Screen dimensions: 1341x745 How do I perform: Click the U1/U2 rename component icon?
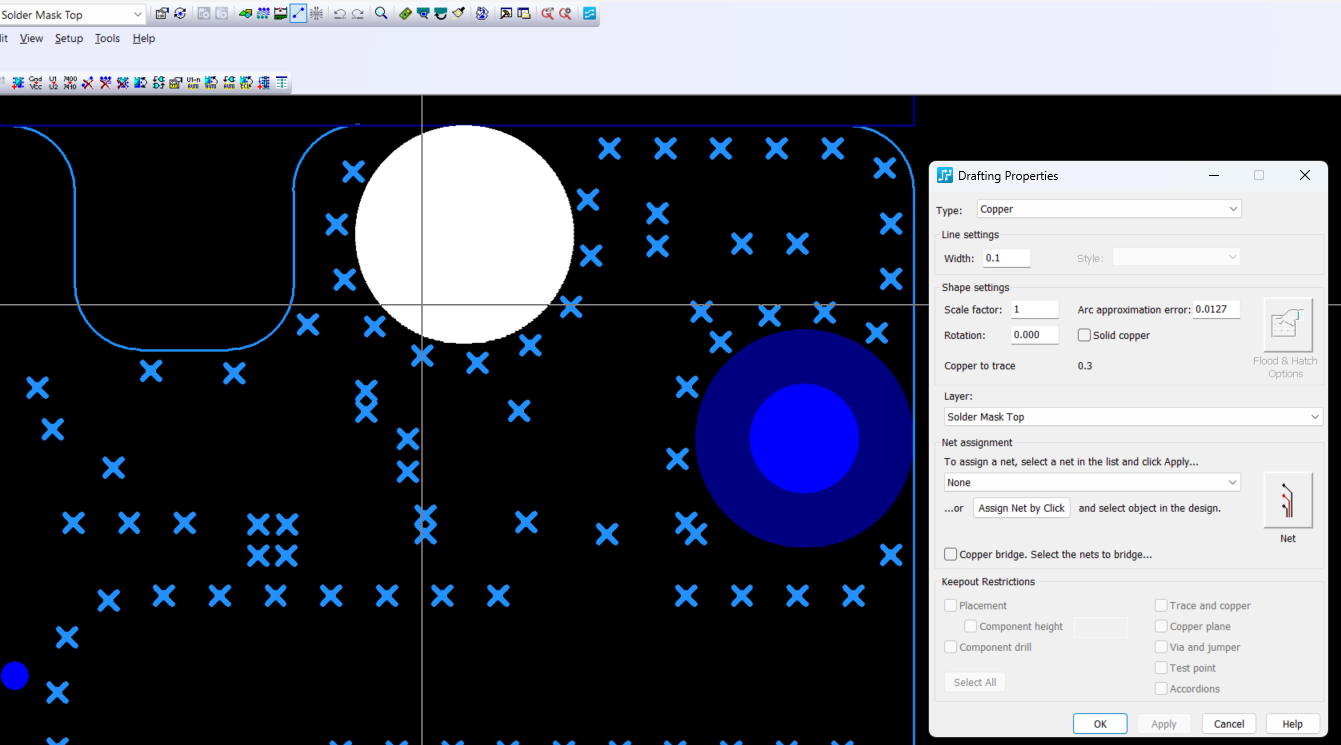pos(53,83)
